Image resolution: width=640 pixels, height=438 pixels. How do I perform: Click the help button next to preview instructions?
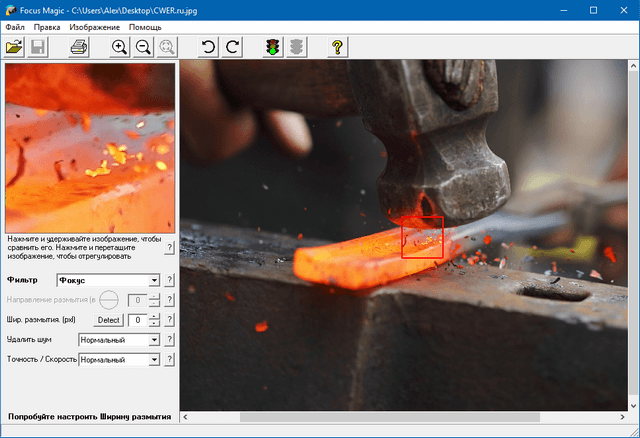pos(170,247)
